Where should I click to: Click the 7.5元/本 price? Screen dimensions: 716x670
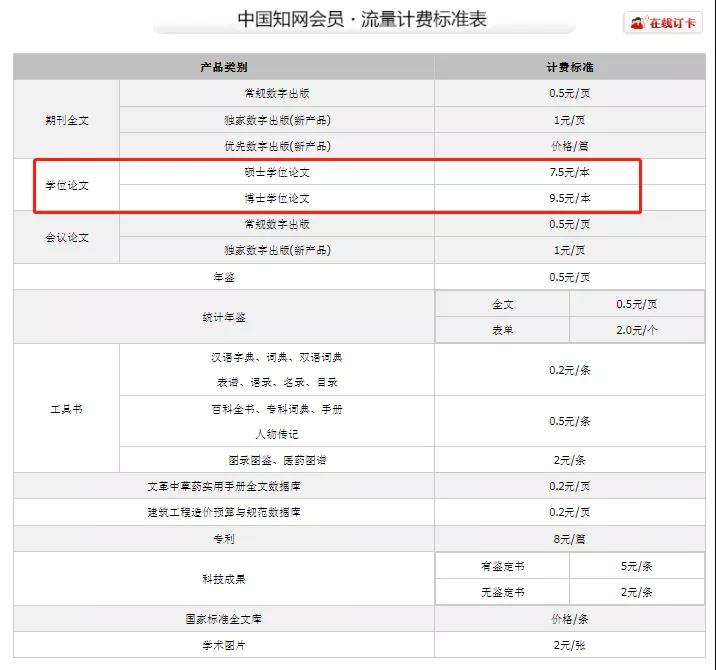(570, 172)
